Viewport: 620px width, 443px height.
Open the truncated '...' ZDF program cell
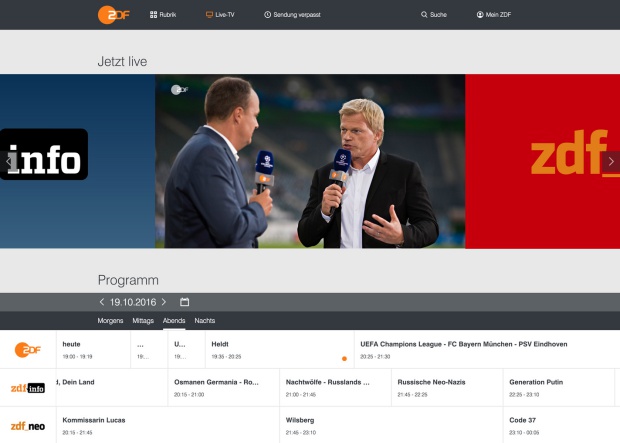click(x=149, y=350)
